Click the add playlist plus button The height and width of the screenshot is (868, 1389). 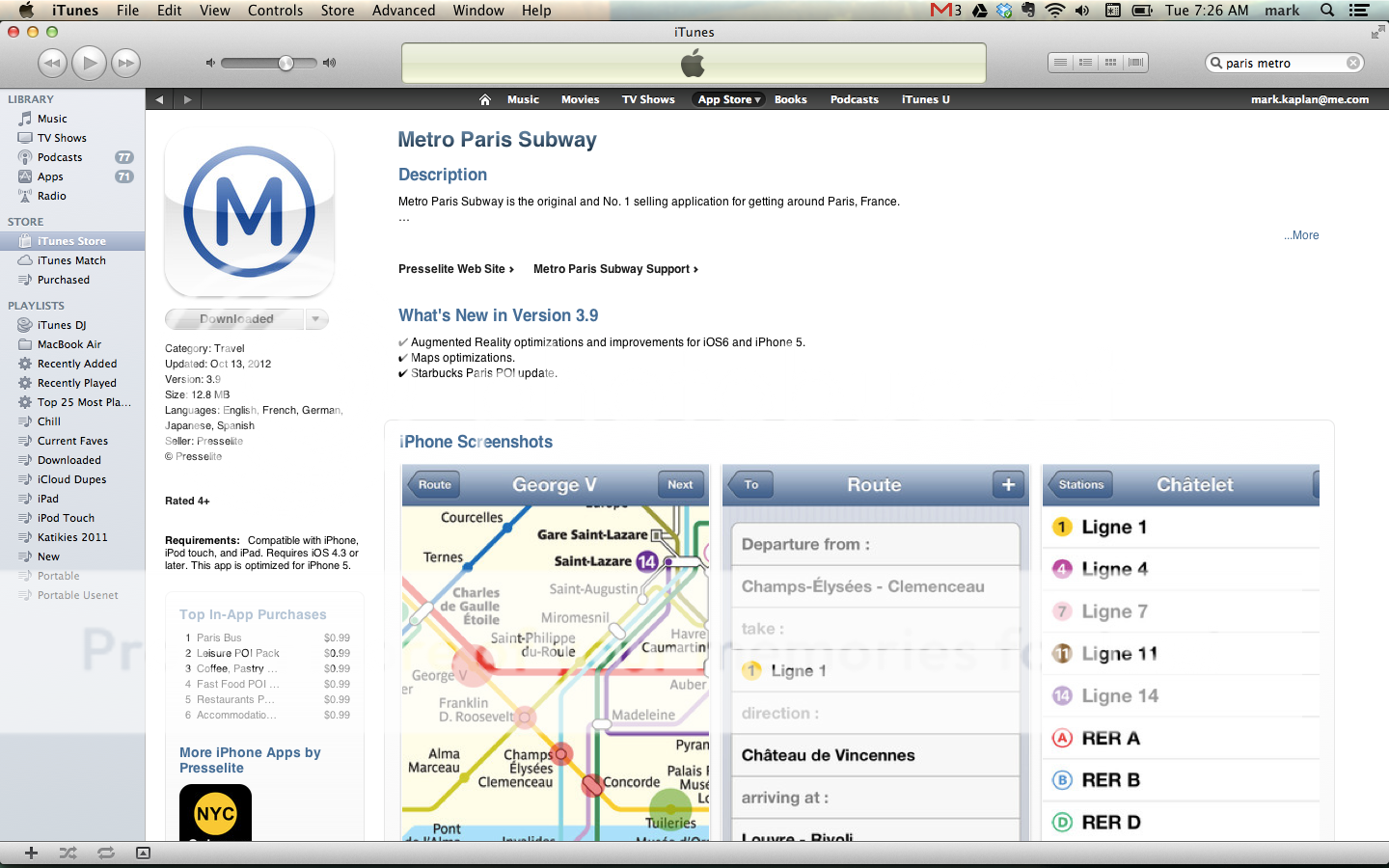(31, 853)
